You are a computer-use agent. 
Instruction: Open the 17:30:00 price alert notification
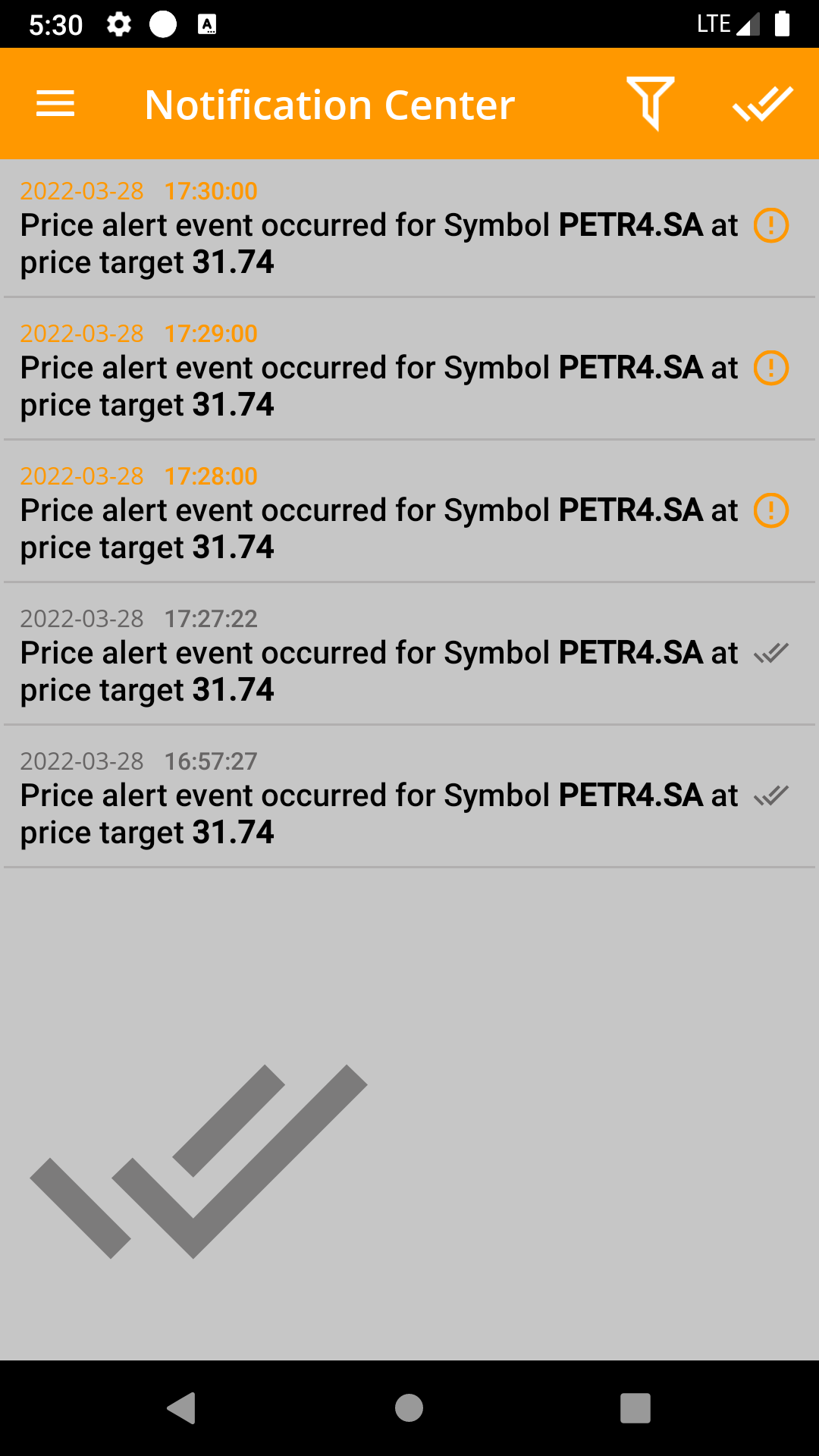379,243
